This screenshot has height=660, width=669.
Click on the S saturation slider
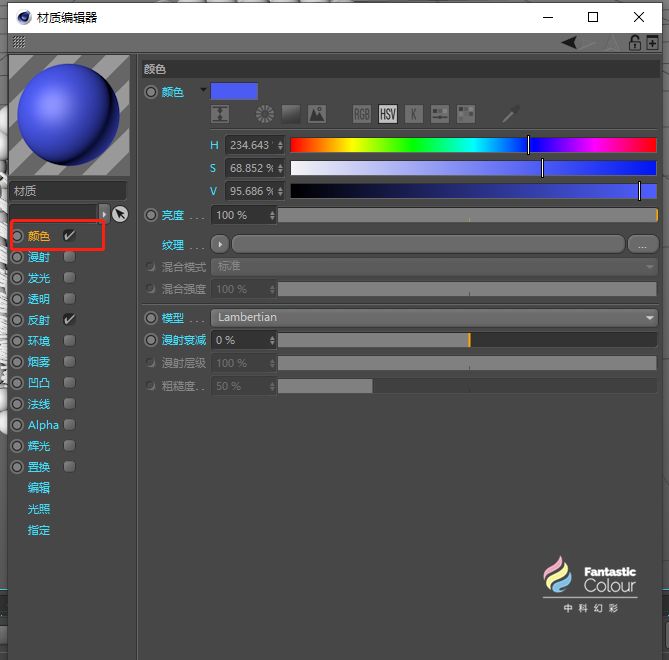(473, 169)
